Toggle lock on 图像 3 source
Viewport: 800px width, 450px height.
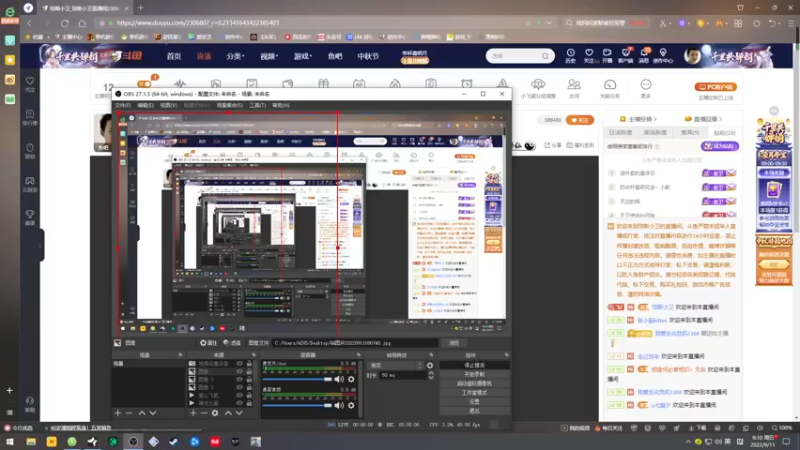pos(249,380)
